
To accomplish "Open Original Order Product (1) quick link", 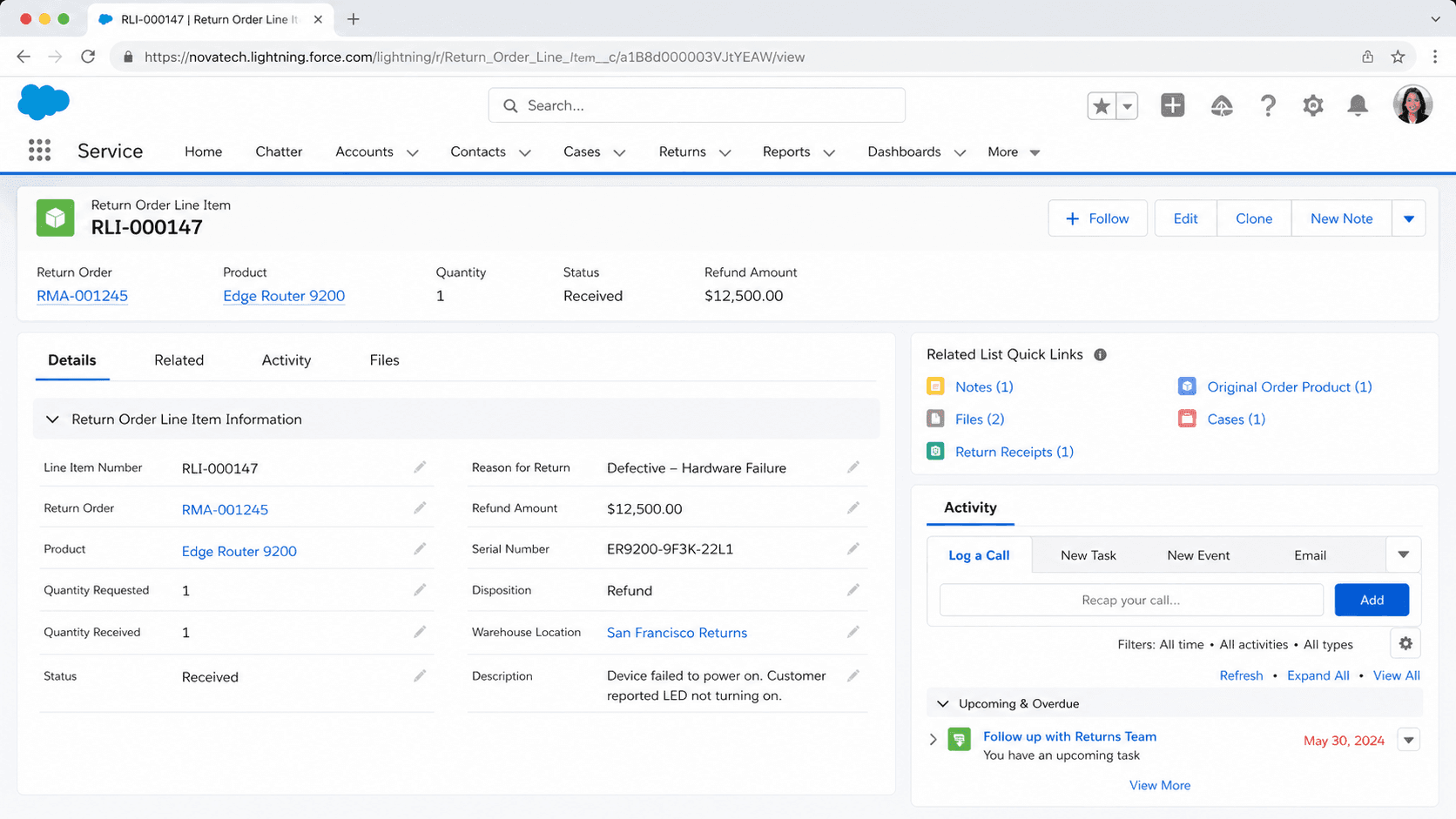I will pyautogui.click(x=1289, y=387).
